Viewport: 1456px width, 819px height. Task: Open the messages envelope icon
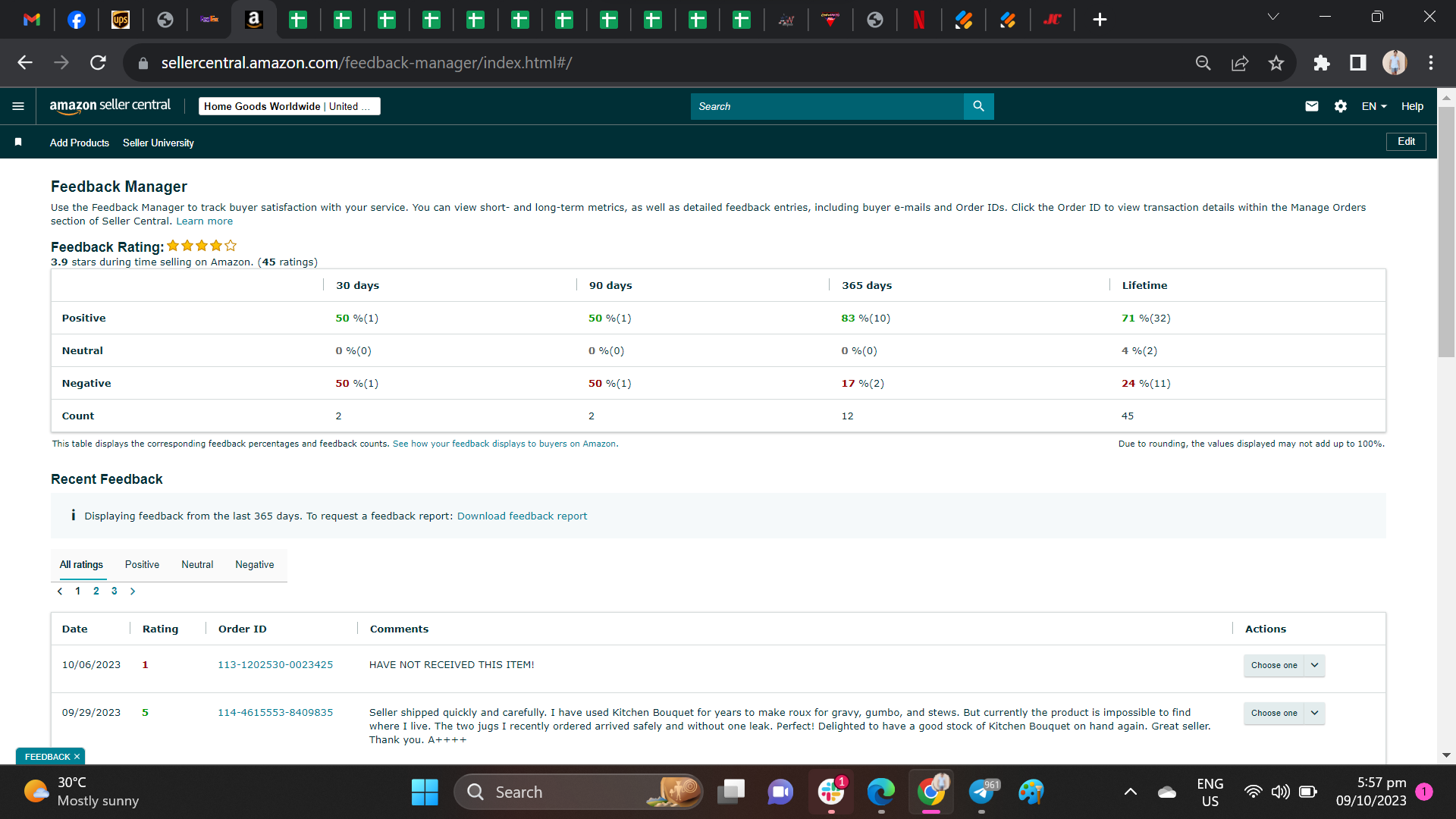(x=1312, y=106)
